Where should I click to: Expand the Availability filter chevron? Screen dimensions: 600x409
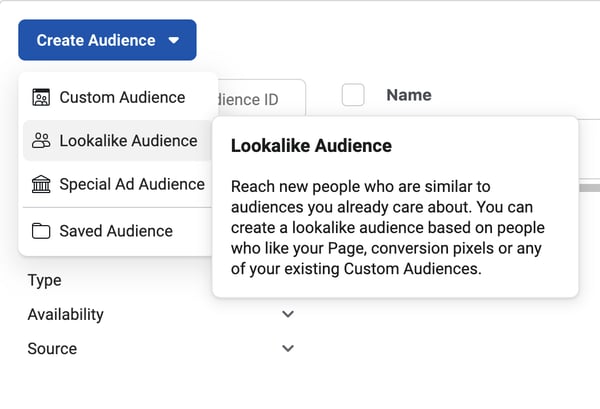tap(288, 314)
